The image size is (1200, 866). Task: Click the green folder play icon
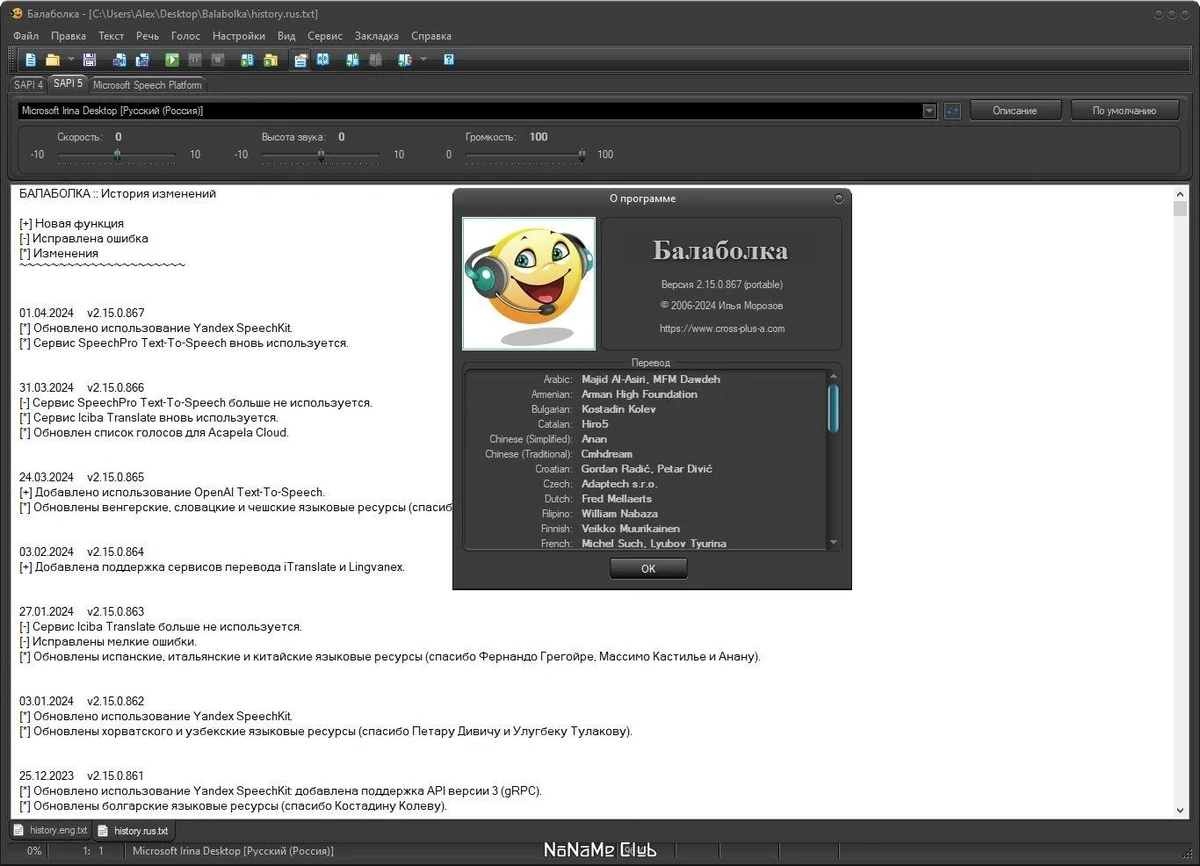click(270, 60)
